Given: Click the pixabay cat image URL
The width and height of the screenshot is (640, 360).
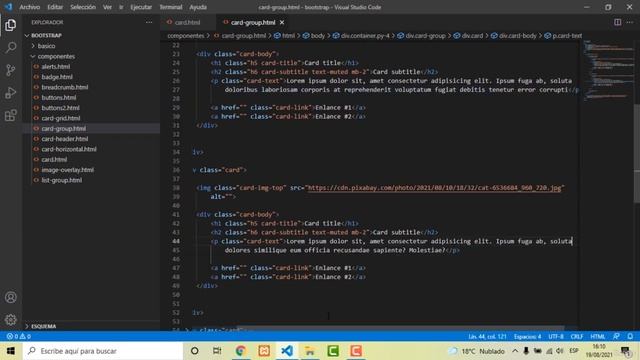Looking at the screenshot, I should [x=434, y=188].
